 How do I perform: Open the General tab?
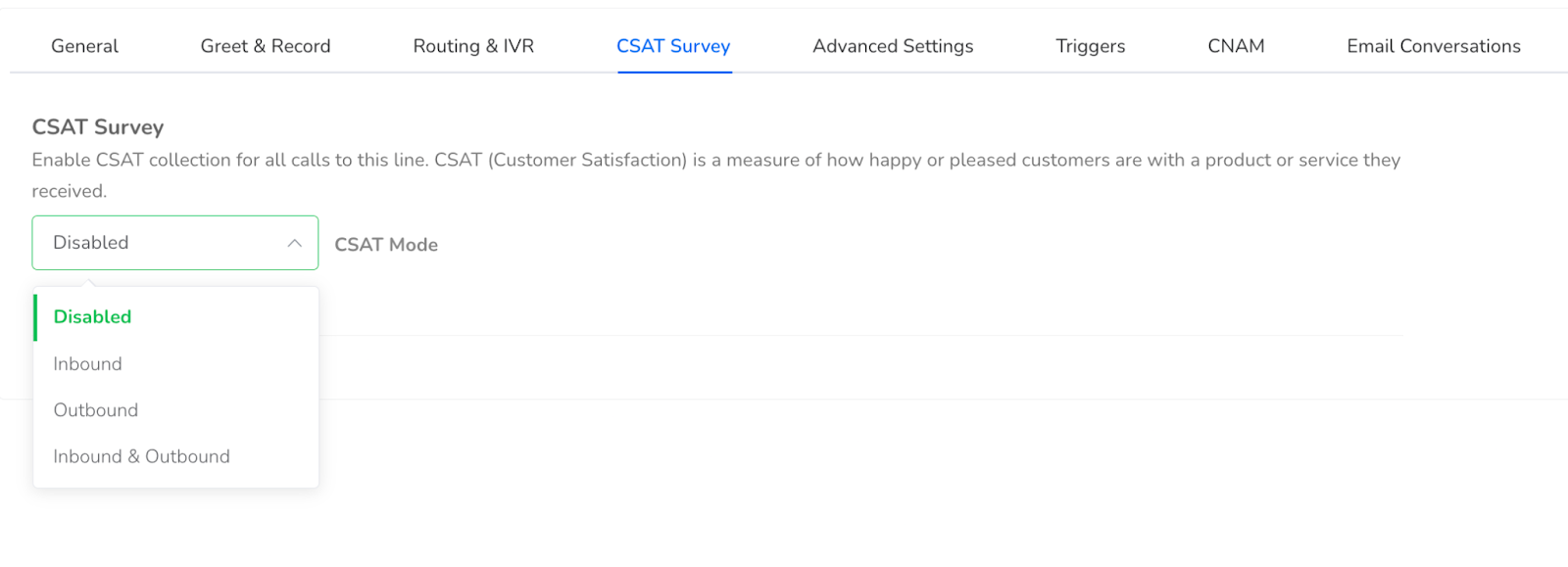point(84,46)
